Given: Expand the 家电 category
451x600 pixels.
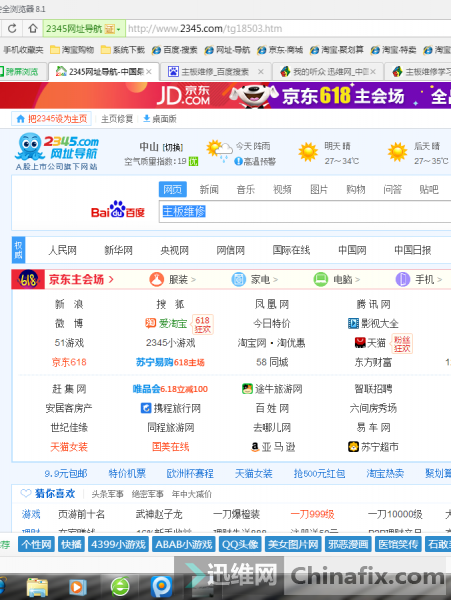Looking at the screenshot, I should click(x=255, y=279).
